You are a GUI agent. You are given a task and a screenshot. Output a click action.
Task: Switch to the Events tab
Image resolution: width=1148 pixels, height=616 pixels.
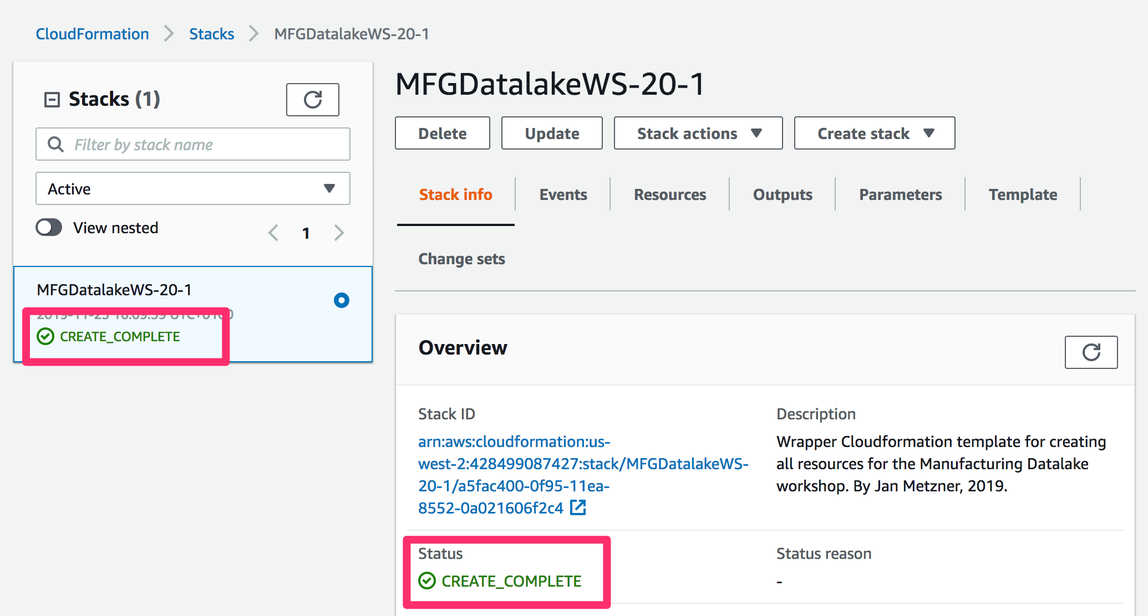pyautogui.click(x=563, y=195)
